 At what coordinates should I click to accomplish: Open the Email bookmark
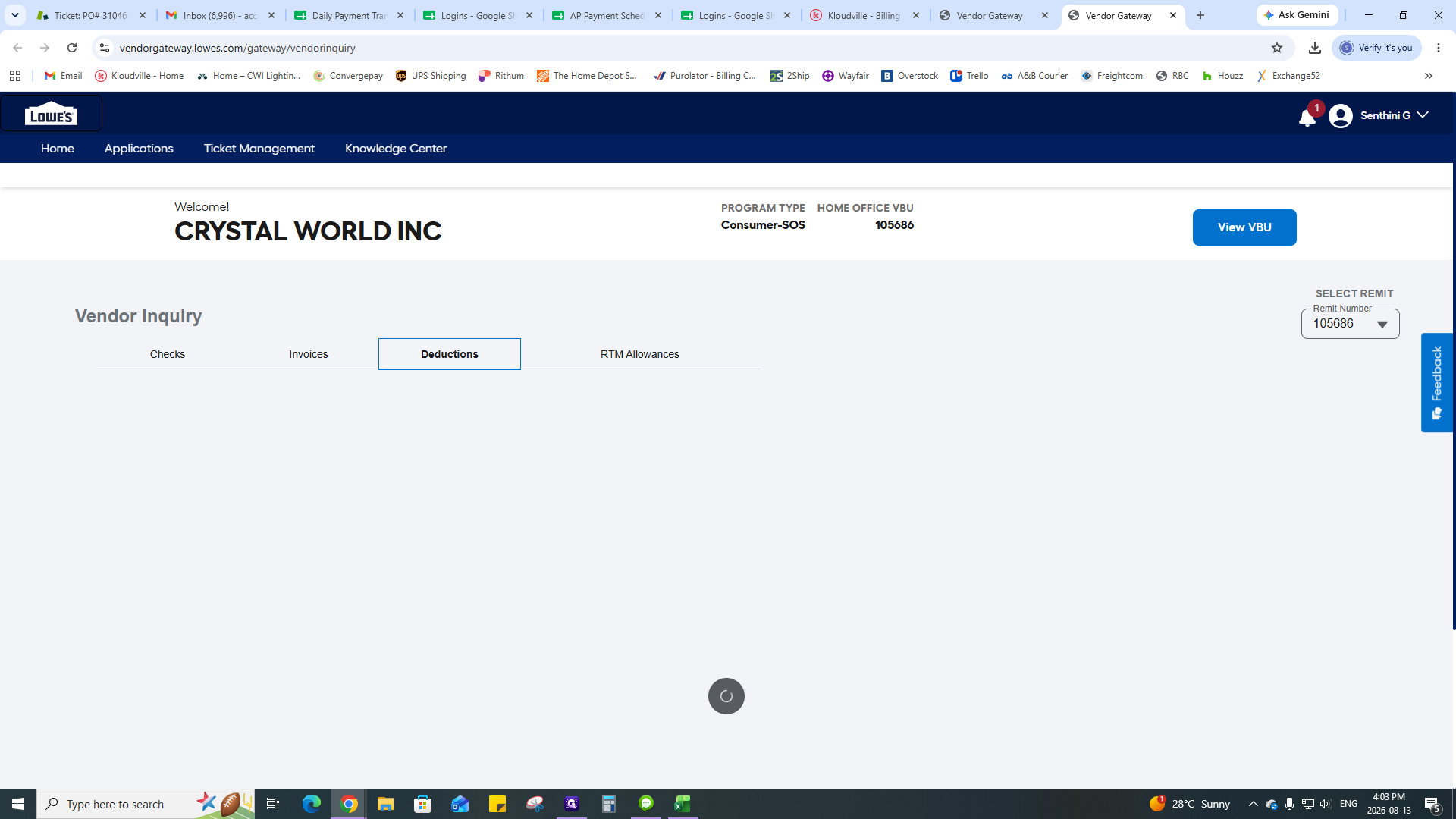pyautogui.click(x=64, y=76)
